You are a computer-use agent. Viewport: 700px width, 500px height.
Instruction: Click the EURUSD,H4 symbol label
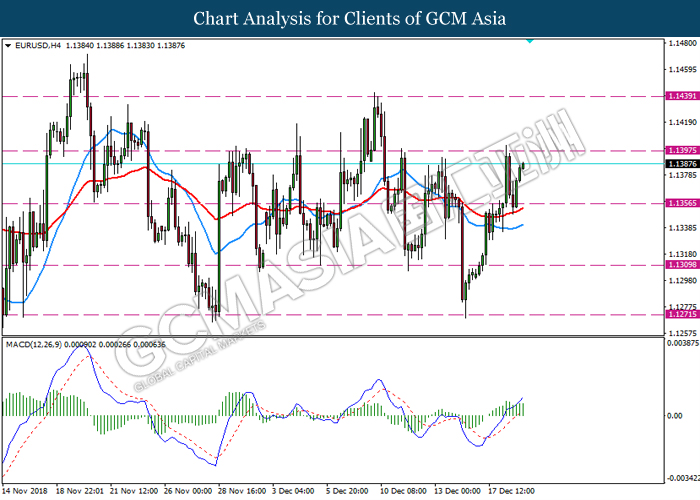38,46
